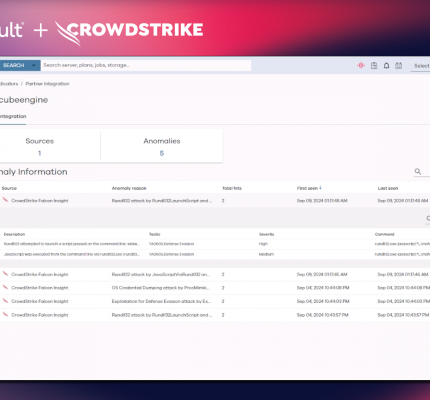Open the calendar icon in the top bar
The image size is (430, 400).
[x=399, y=66]
